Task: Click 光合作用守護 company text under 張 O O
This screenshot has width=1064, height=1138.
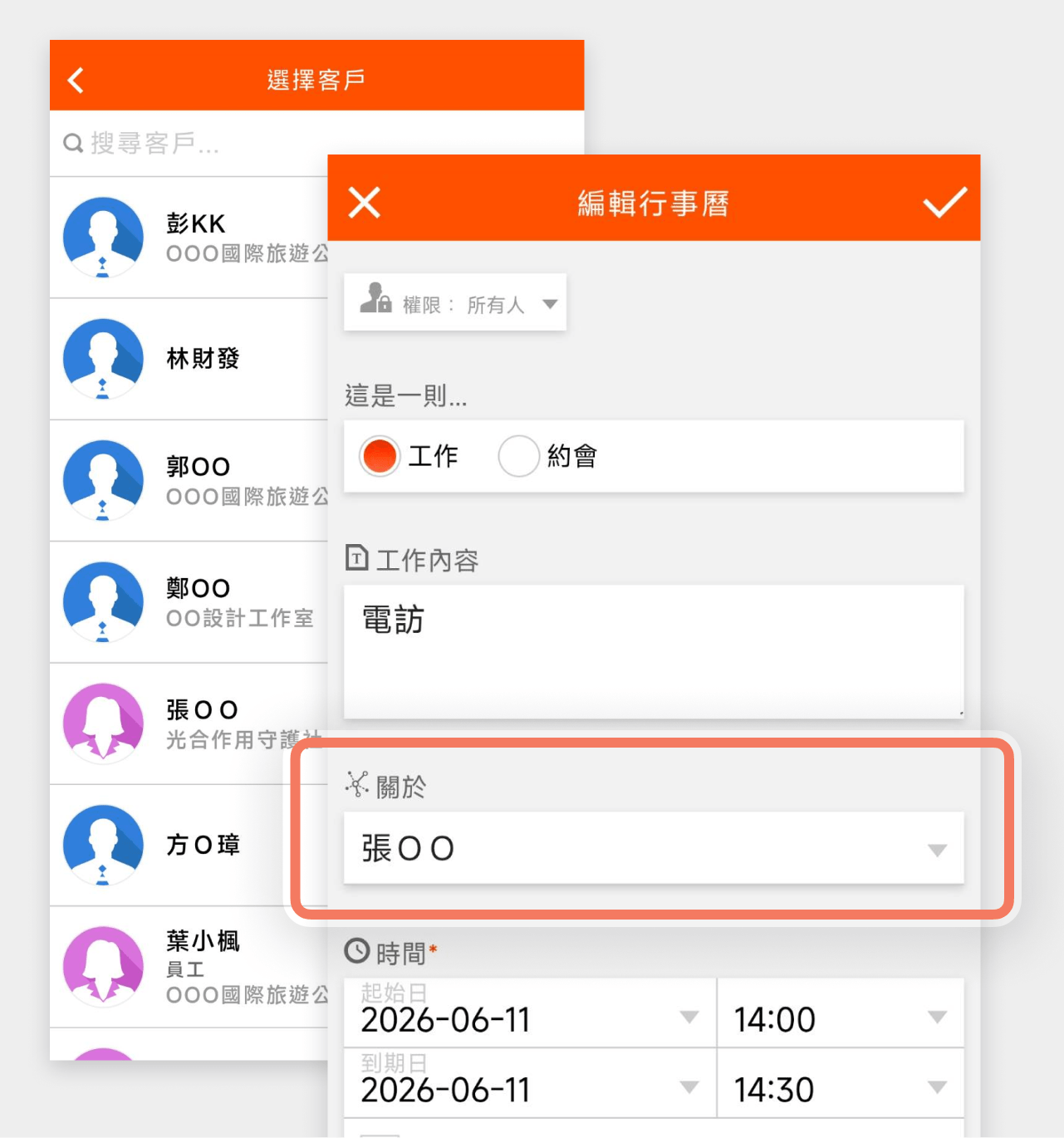Action: (x=244, y=739)
